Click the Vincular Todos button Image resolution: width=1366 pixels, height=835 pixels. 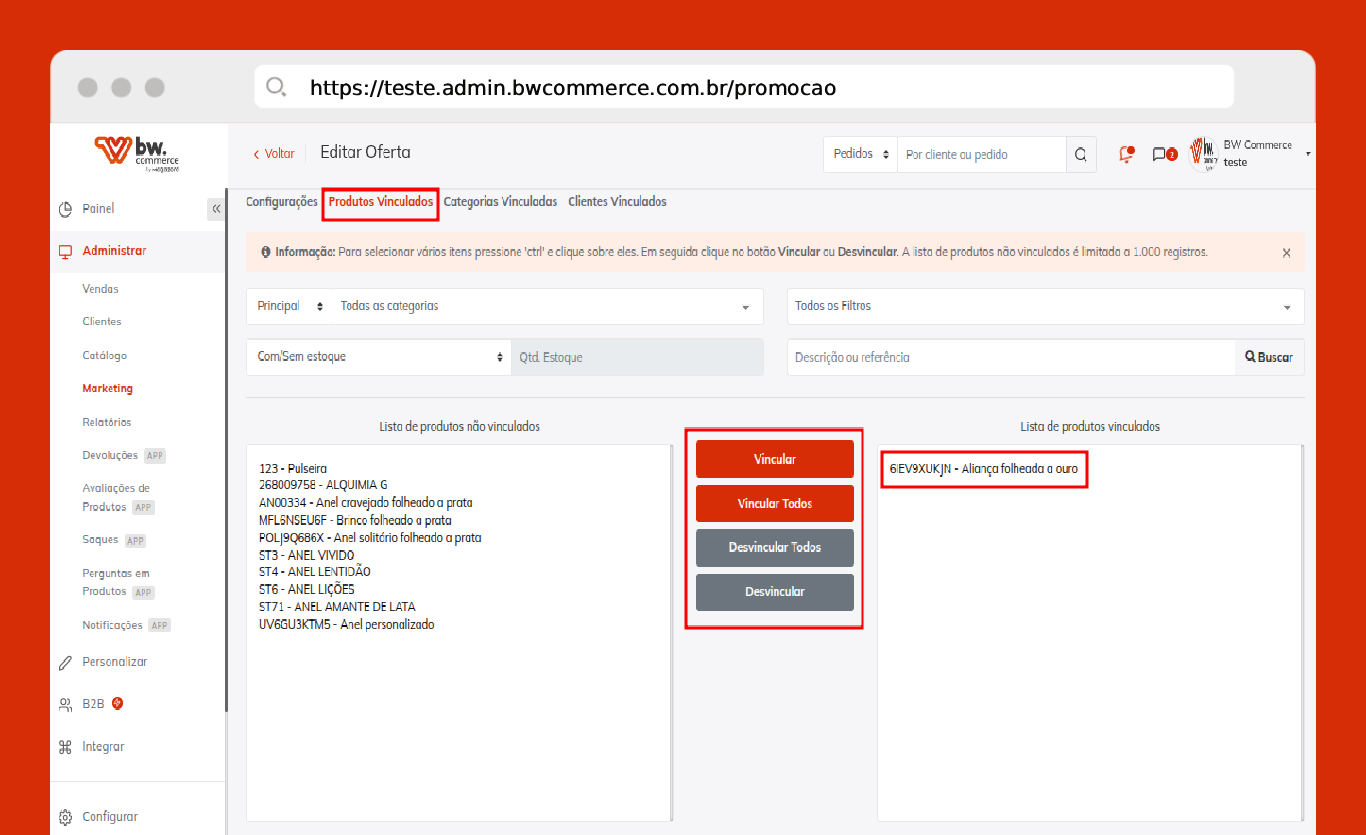774,504
